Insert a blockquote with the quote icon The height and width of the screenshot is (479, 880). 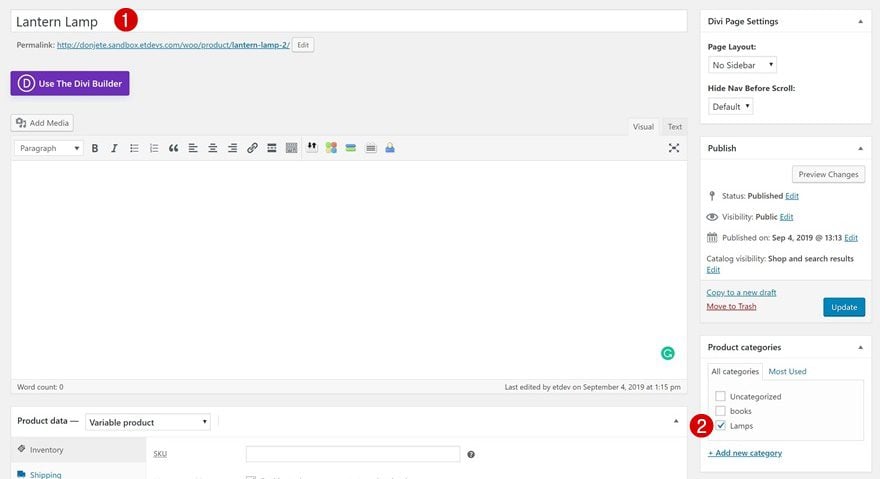[173, 148]
